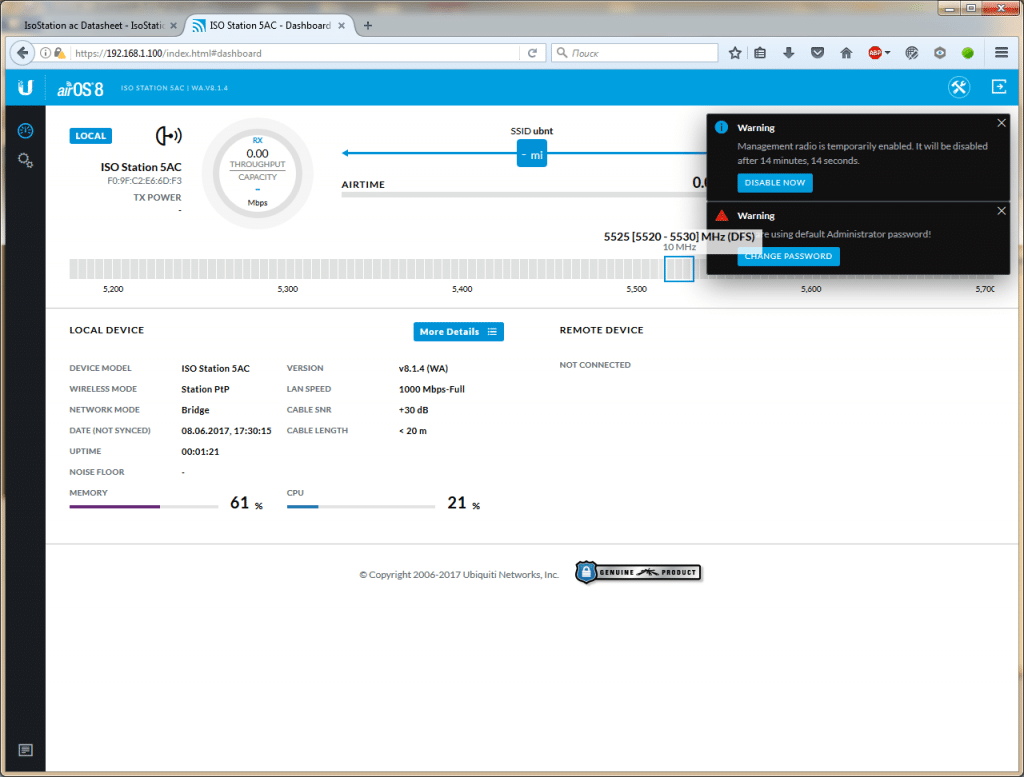The width and height of the screenshot is (1024, 777).
Task: Open the Firefox downloads arrow
Action: [x=789, y=53]
